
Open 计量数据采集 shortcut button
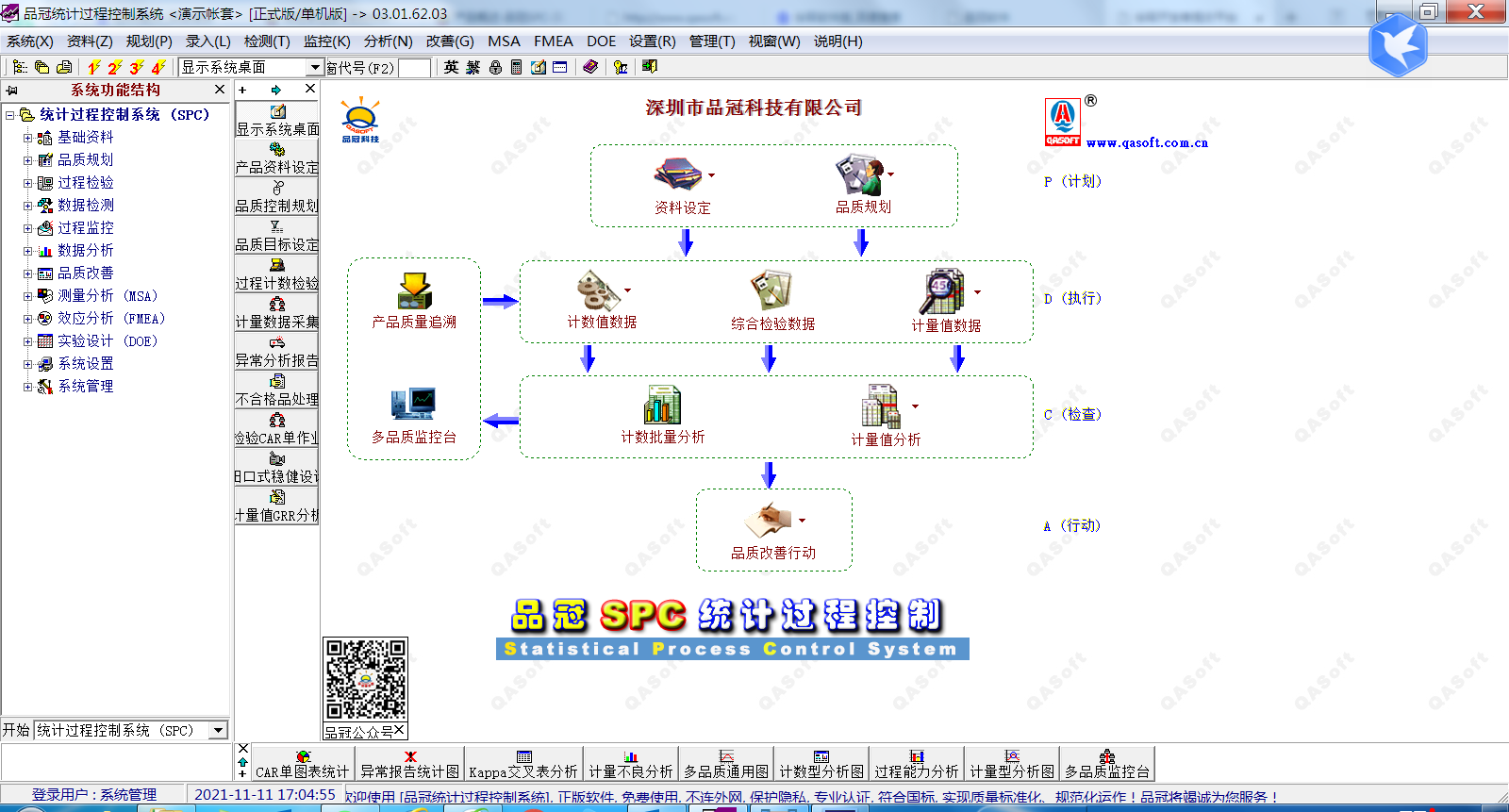point(277,312)
